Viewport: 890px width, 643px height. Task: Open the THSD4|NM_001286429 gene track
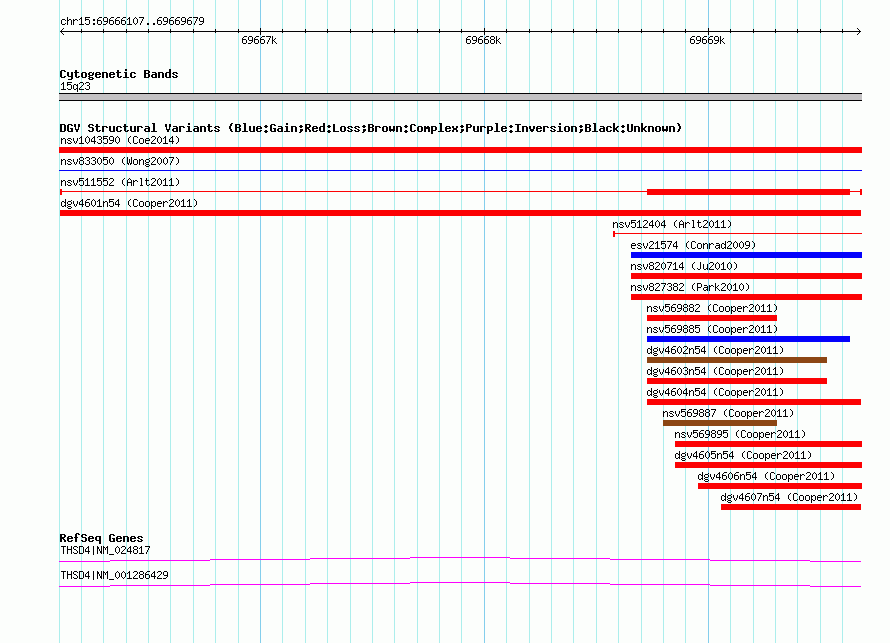tap(460, 585)
